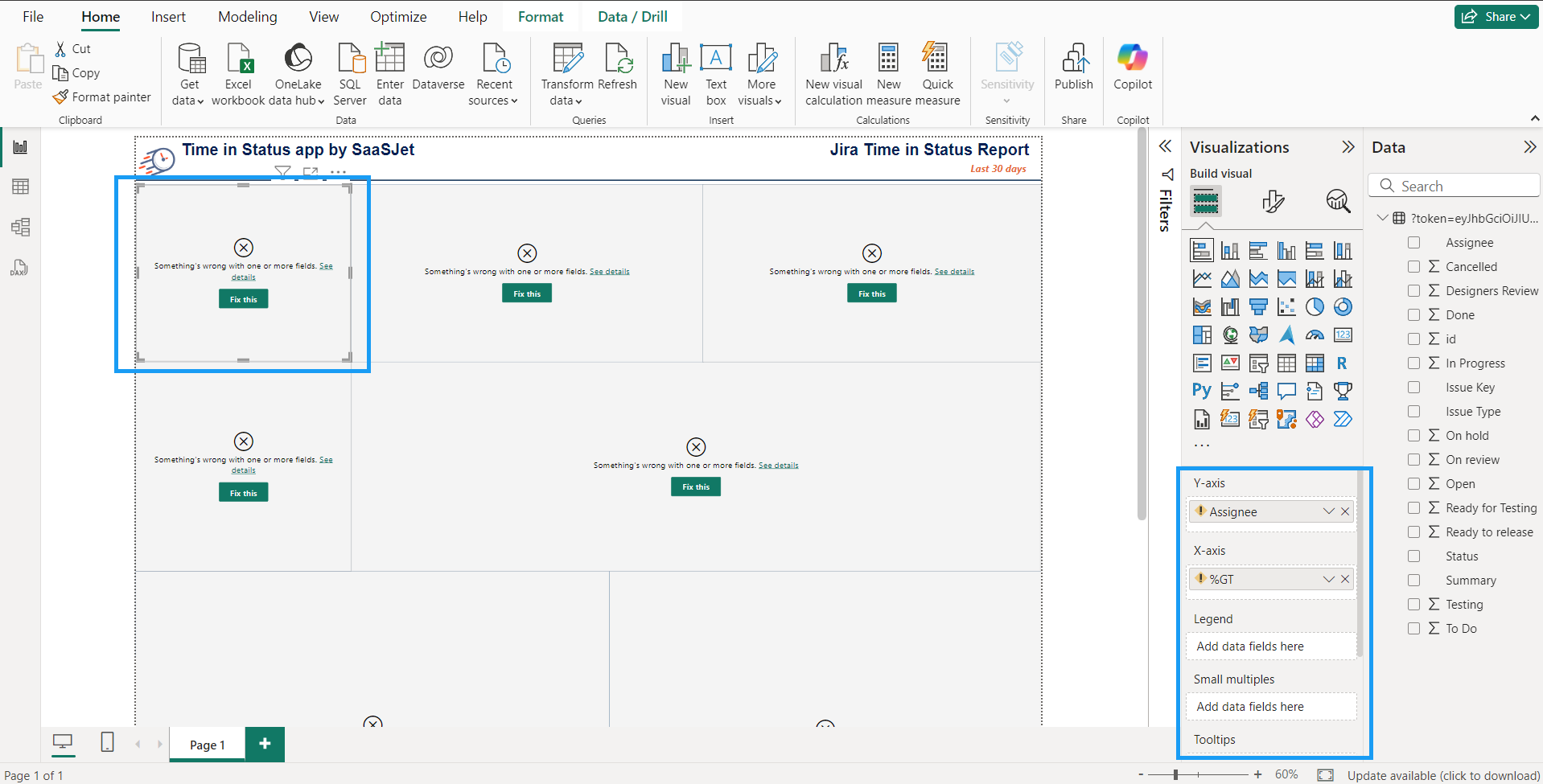
Task: Check the Assignee field checkbox
Action: click(1413, 242)
